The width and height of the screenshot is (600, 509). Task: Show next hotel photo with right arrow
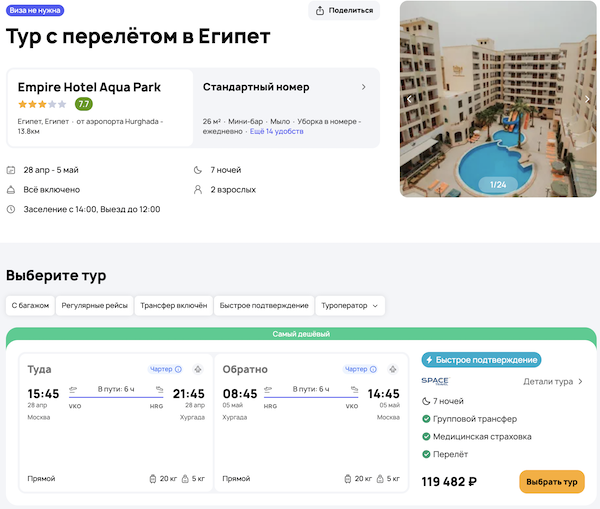click(x=587, y=99)
